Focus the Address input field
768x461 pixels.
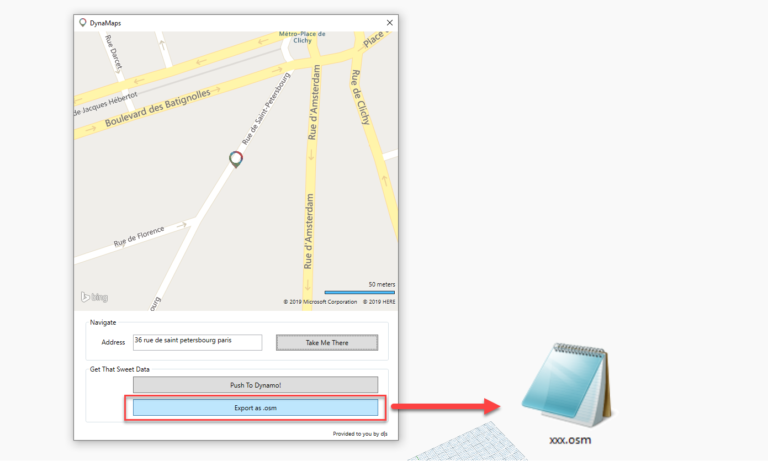[x=197, y=342]
